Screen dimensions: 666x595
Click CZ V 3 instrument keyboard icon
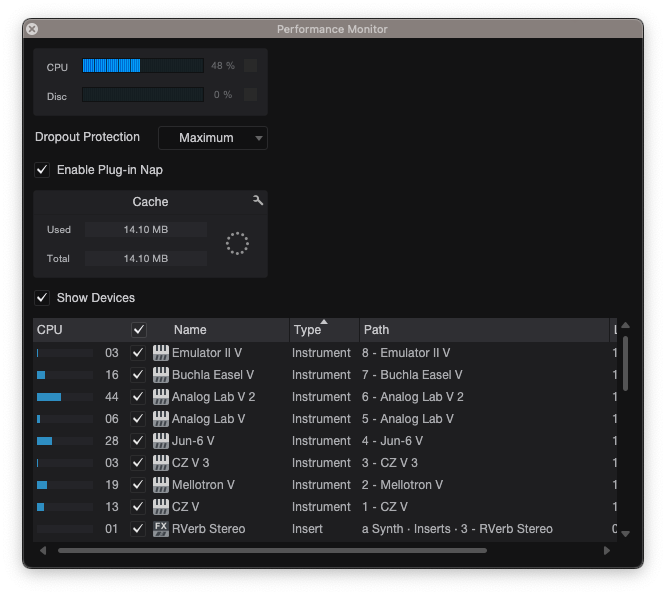click(x=161, y=463)
